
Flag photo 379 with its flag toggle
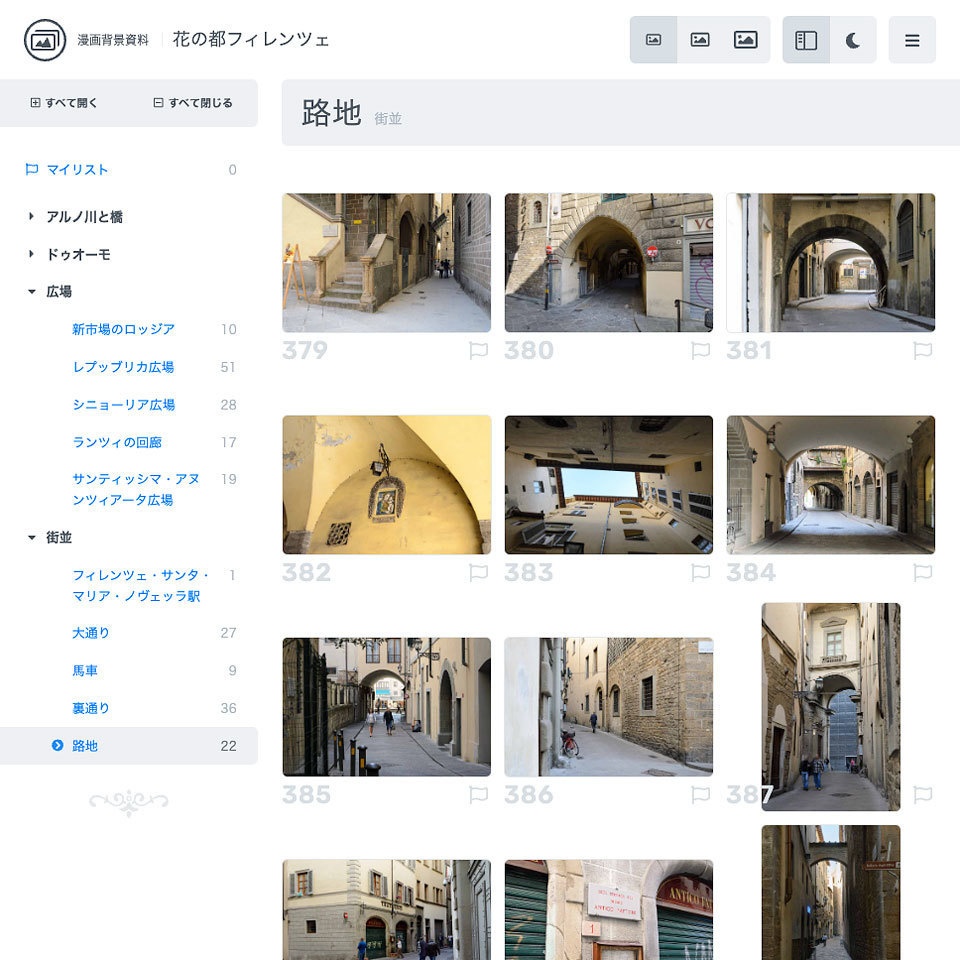tap(478, 350)
